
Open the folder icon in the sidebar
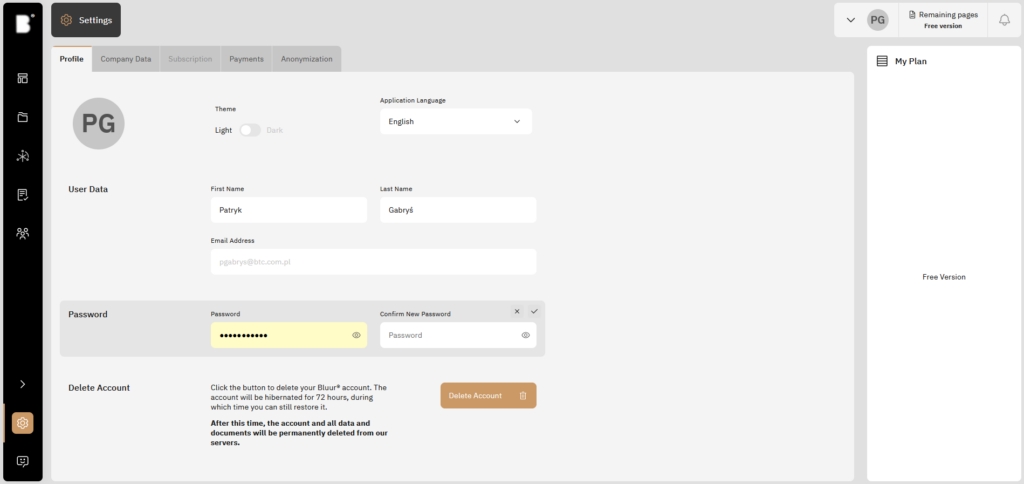point(22,117)
